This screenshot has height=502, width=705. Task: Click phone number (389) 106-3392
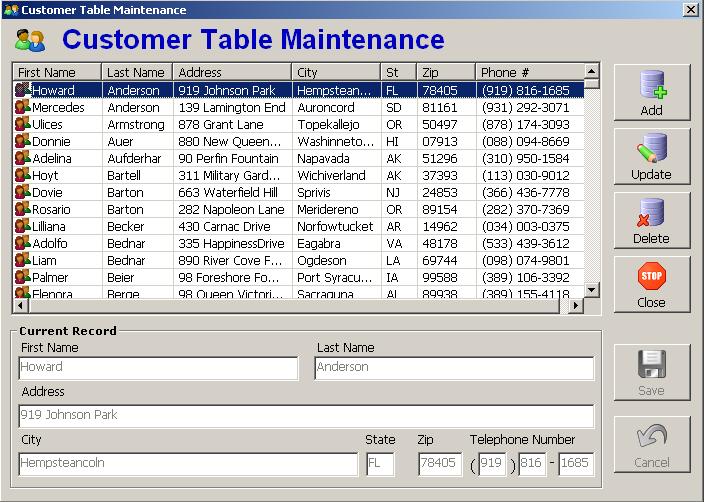click(x=526, y=278)
